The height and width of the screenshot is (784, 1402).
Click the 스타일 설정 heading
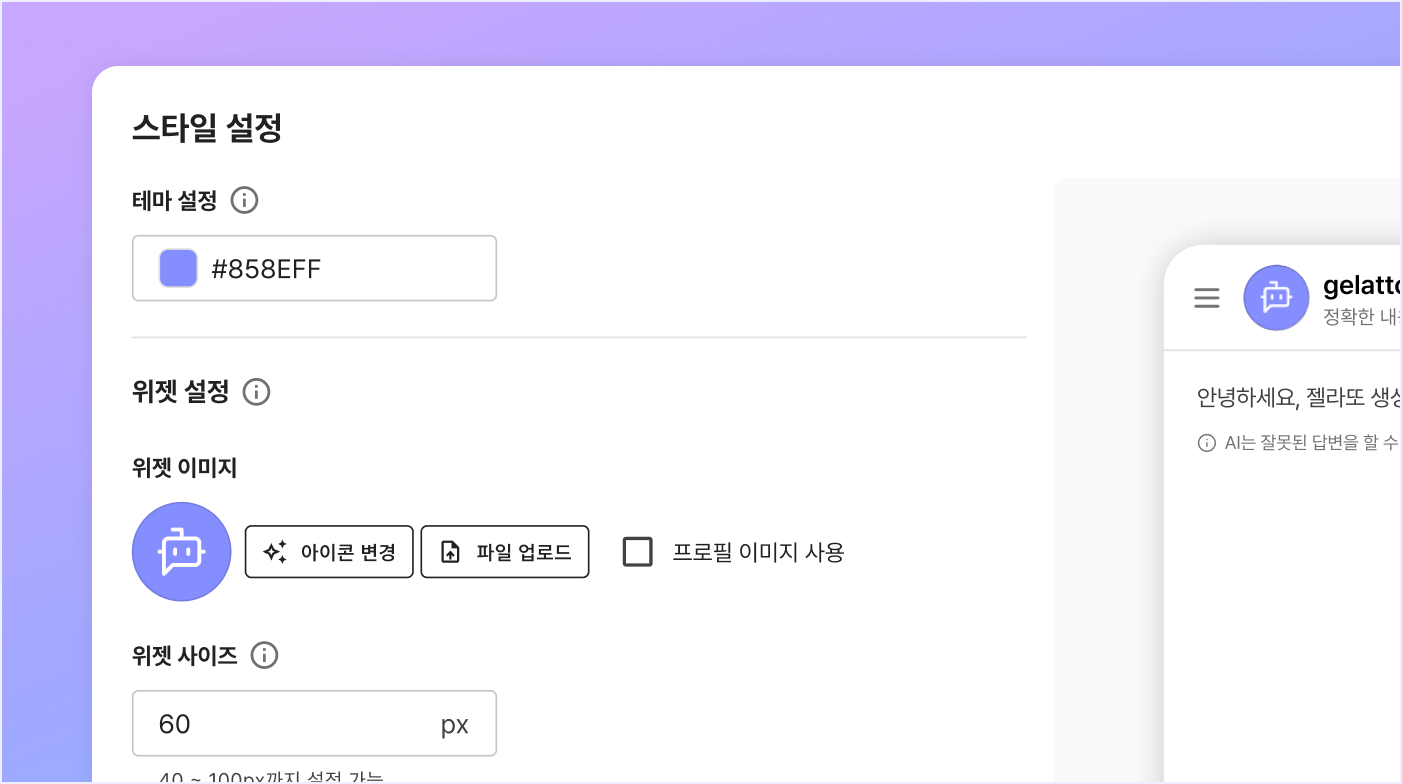(207, 128)
